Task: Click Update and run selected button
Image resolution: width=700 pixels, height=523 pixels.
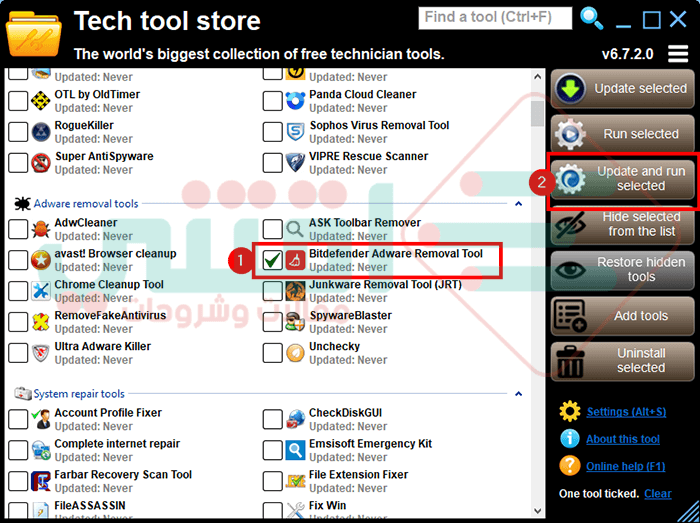Action: pyautogui.click(x=622, y=179)
